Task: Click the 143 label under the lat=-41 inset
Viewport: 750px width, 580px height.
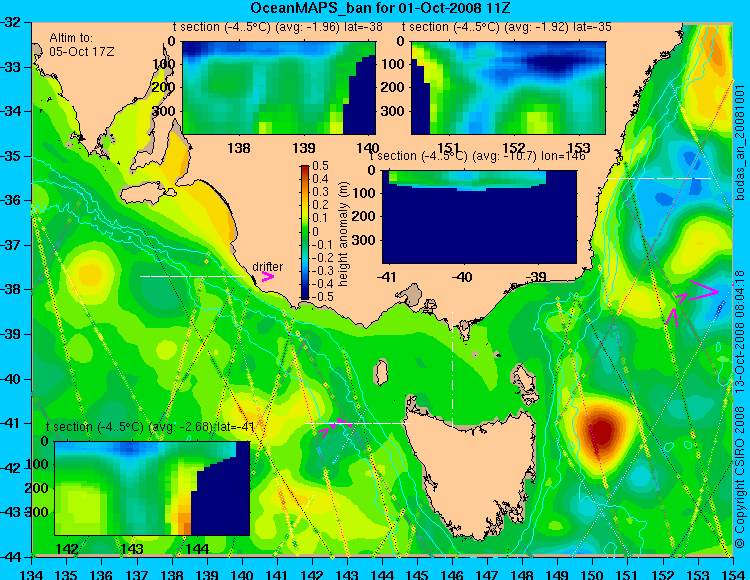Action: click(x=132, y=548)
